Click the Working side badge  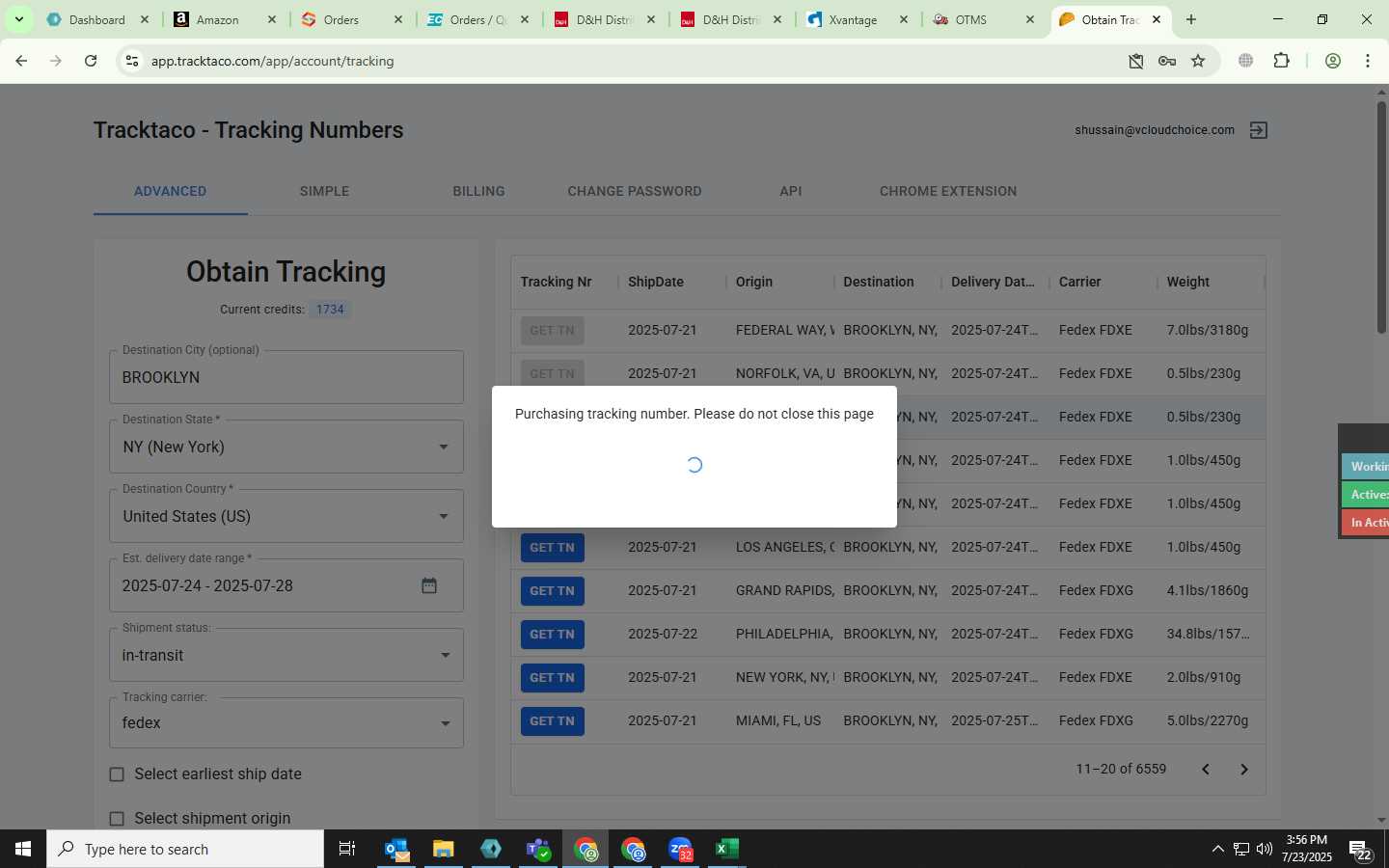coord(1366,467)
